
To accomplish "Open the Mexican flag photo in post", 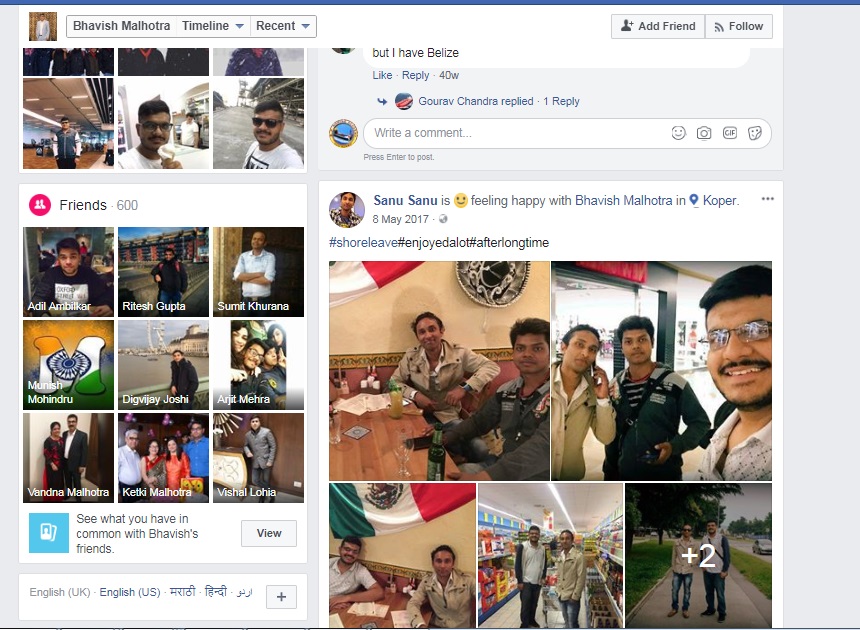I will [x=403, y=555].
